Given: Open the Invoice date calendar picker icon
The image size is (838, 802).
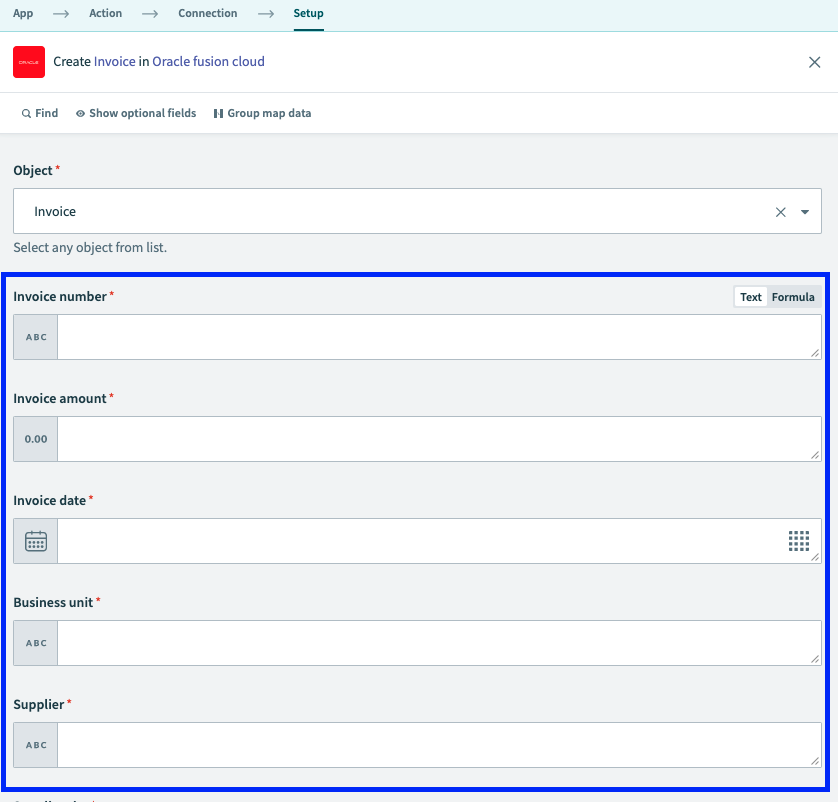Looking at the screenshot, I should (x=35, y=541).
